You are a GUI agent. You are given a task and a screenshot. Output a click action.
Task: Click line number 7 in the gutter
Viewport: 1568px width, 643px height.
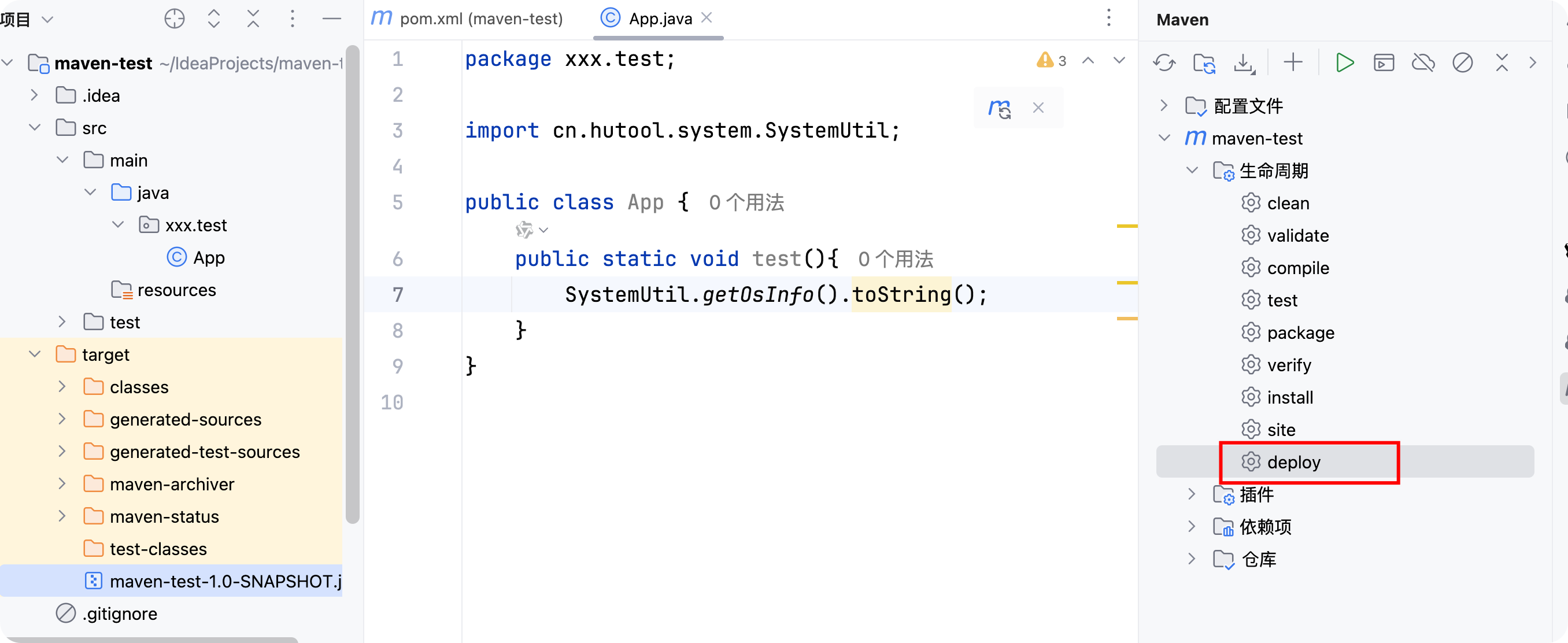coord(397,295)
